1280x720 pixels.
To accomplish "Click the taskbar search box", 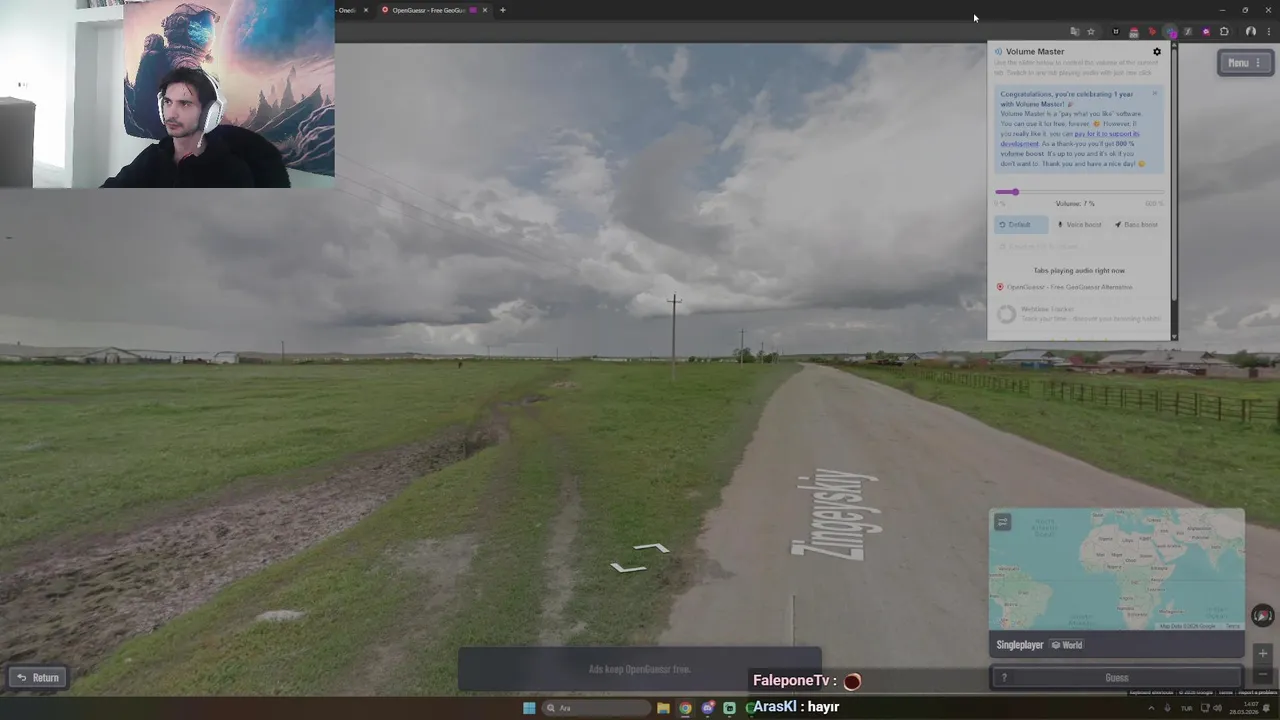I will [x=598, y=708].
